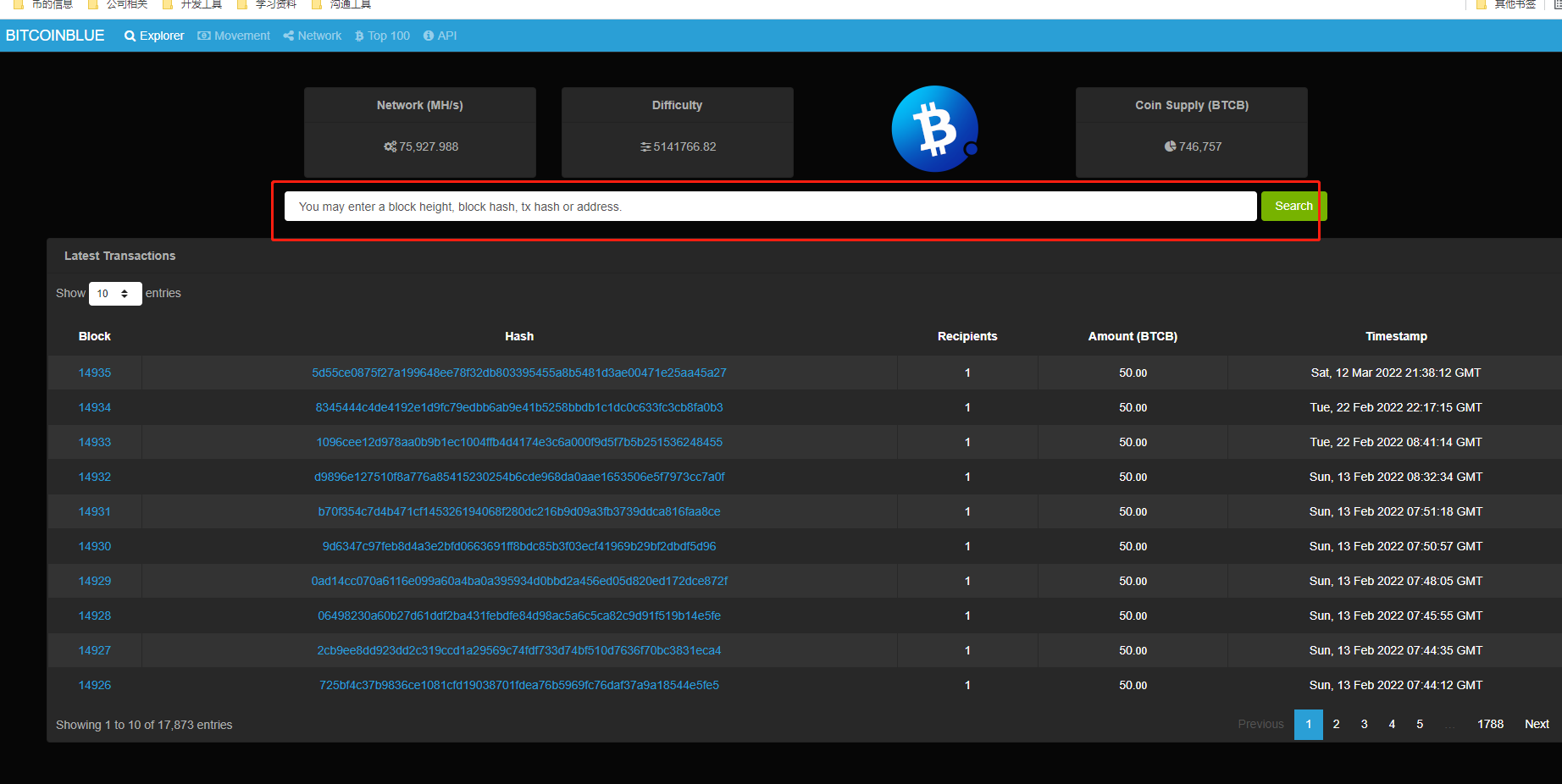Open block 14935 link
The width and height of the screenshot is (1562, 784).
pyautogui.click(x=95, y=373)
